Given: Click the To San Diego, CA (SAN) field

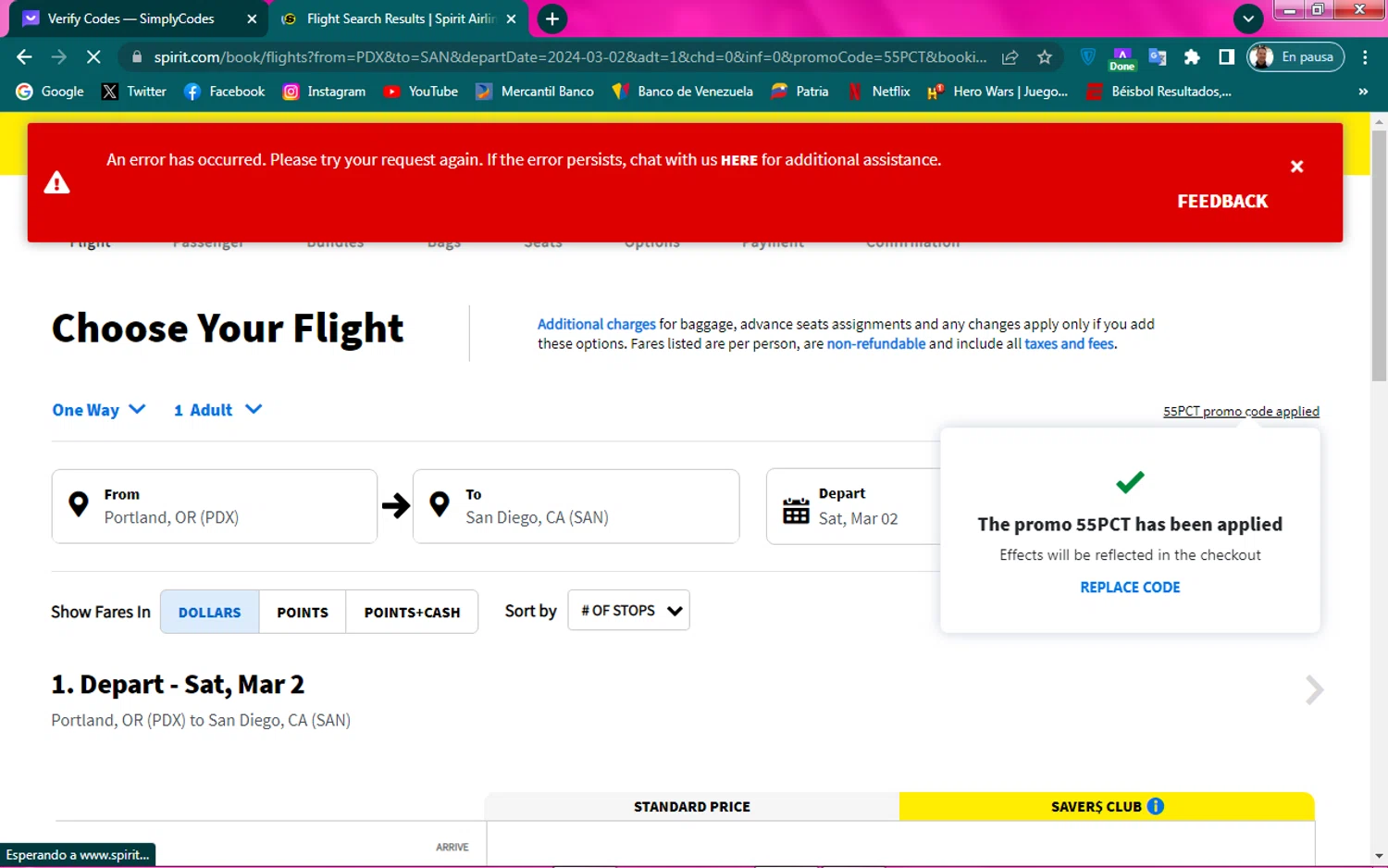Looking at the screenshot, I should click(x=576, y=506).
